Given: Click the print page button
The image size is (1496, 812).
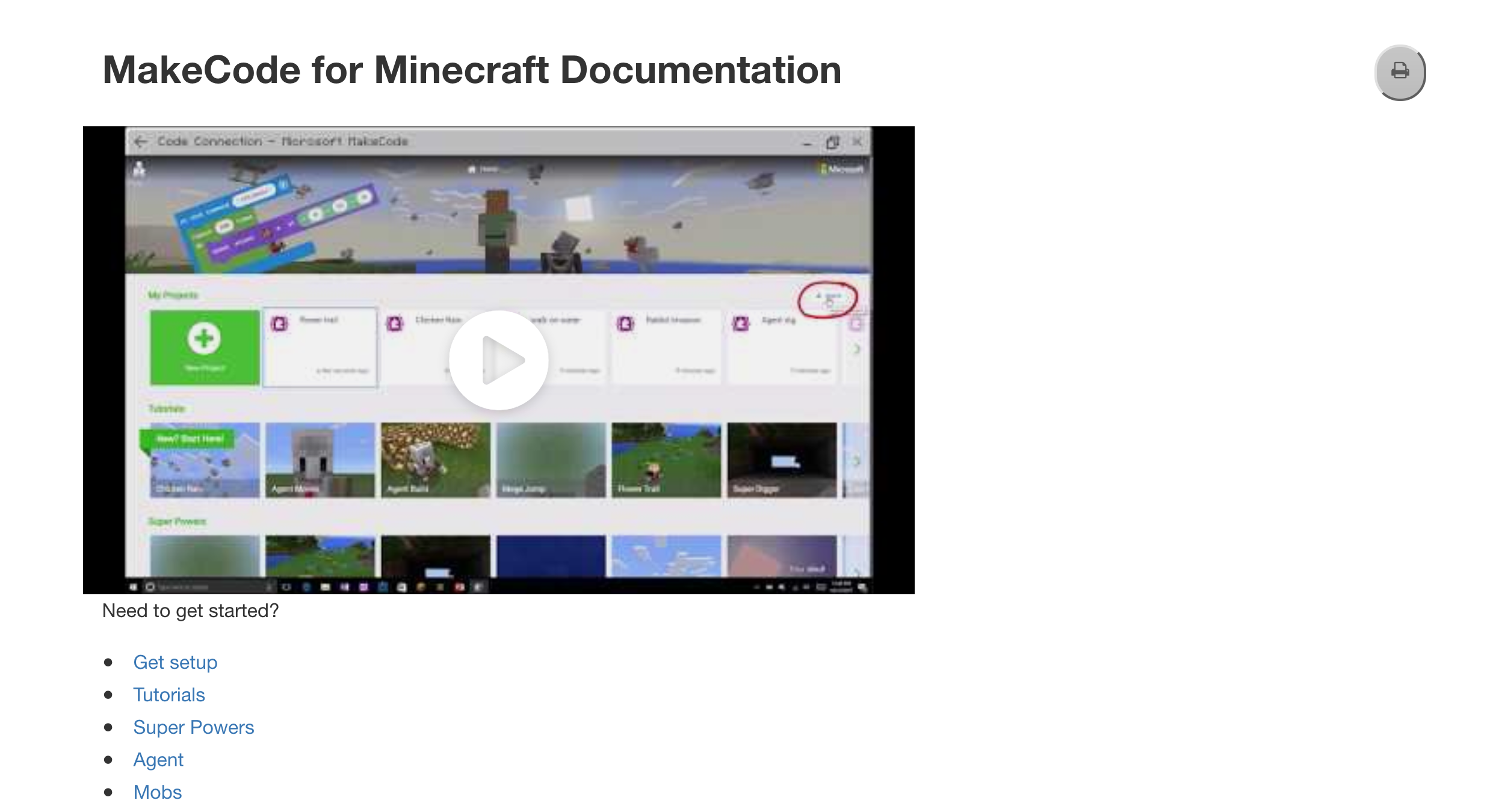Looking at the screenshot, I should pos(1400,72).
